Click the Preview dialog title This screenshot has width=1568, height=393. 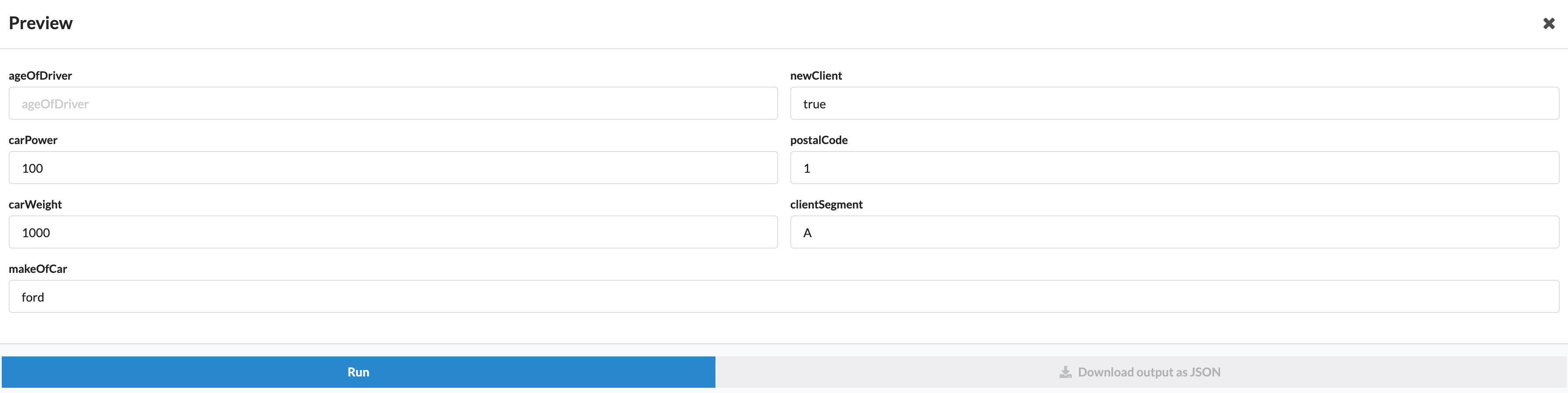(x=40, y=23)
